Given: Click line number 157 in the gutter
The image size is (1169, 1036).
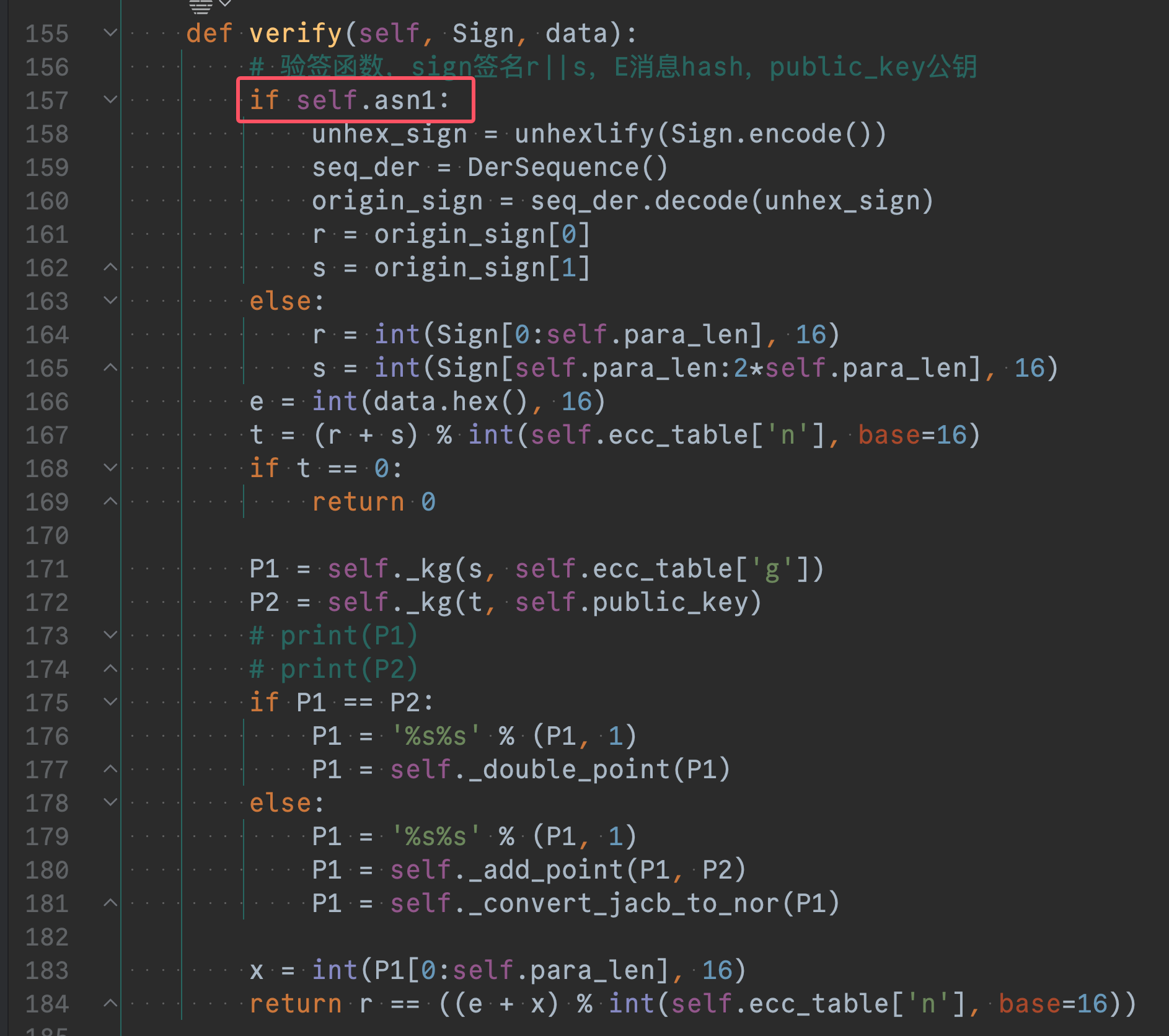Looking at the screenshot, I should [x=47, y=100].
